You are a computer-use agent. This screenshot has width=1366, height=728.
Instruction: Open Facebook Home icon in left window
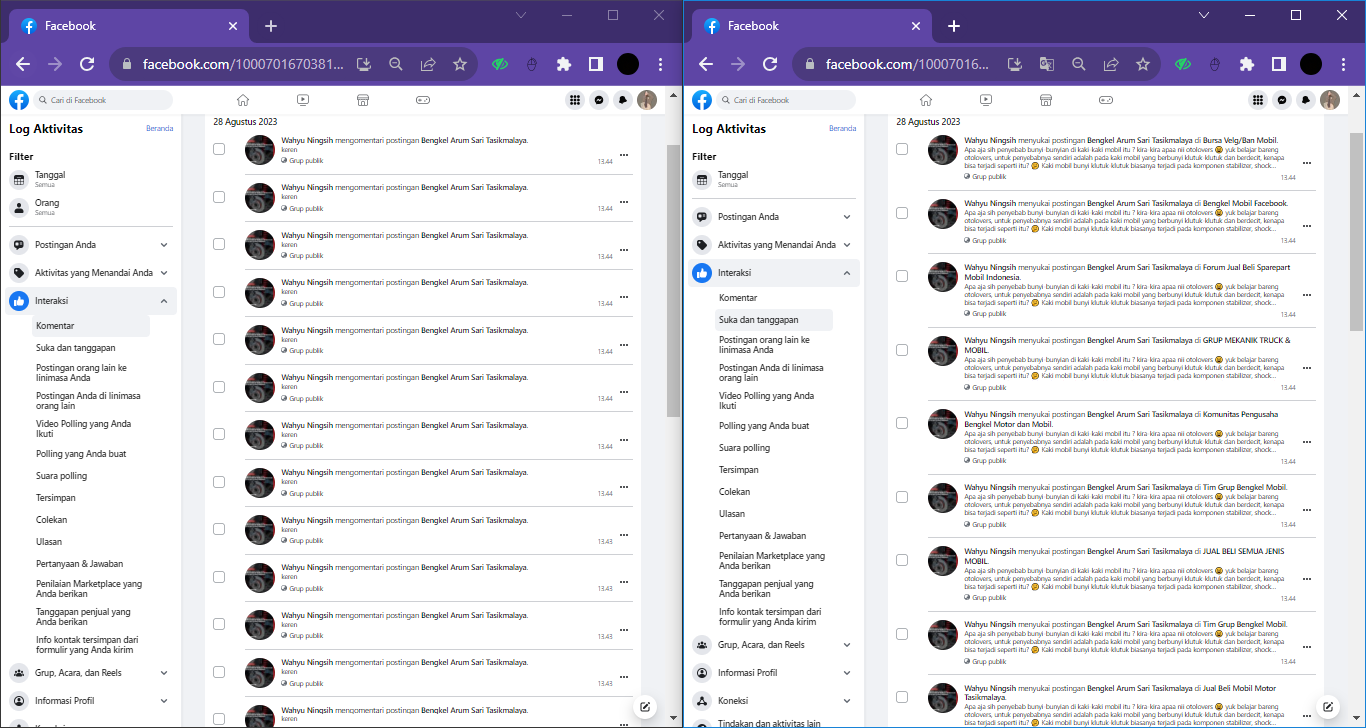tap(242, 100)
